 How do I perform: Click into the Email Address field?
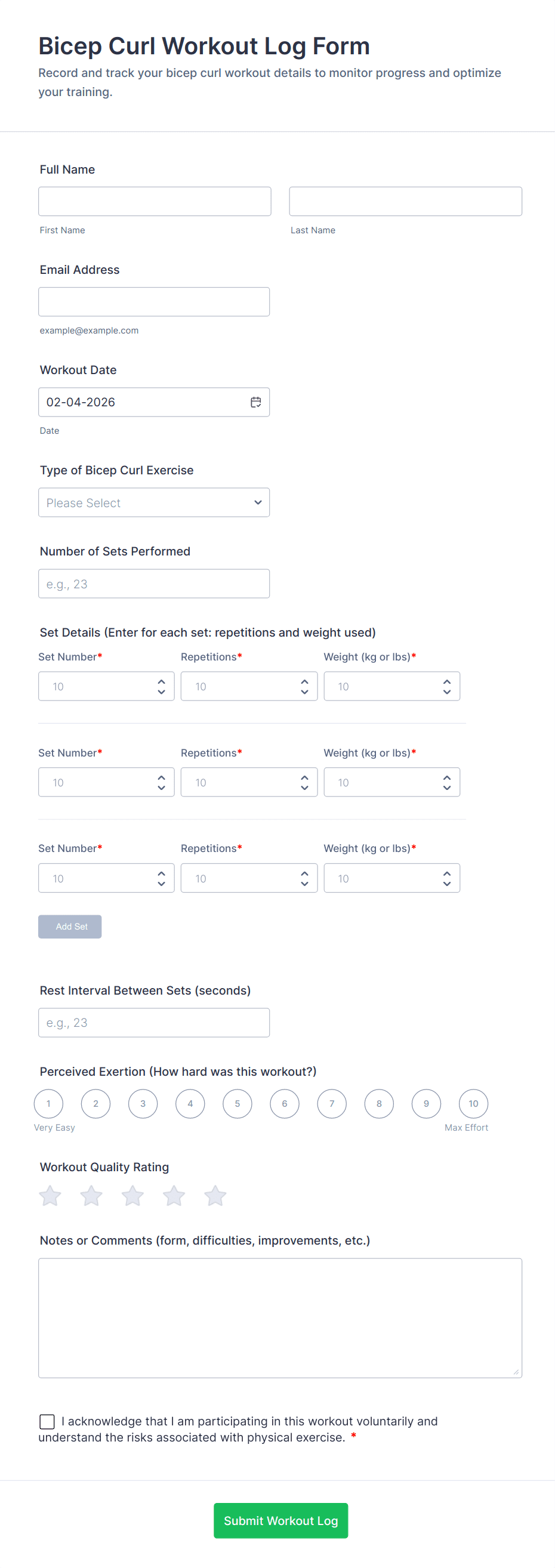click(x=154, y=302)
